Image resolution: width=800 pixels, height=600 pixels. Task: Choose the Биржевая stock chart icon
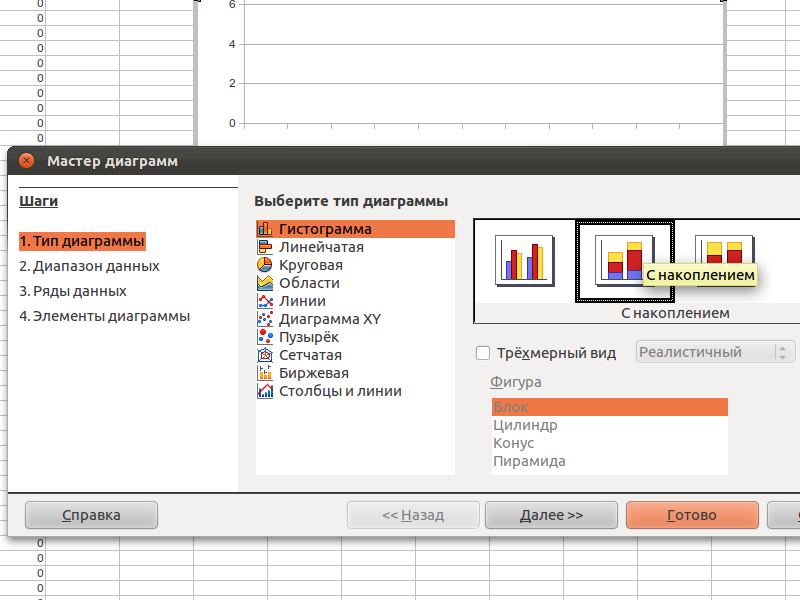tap(266, 373)
